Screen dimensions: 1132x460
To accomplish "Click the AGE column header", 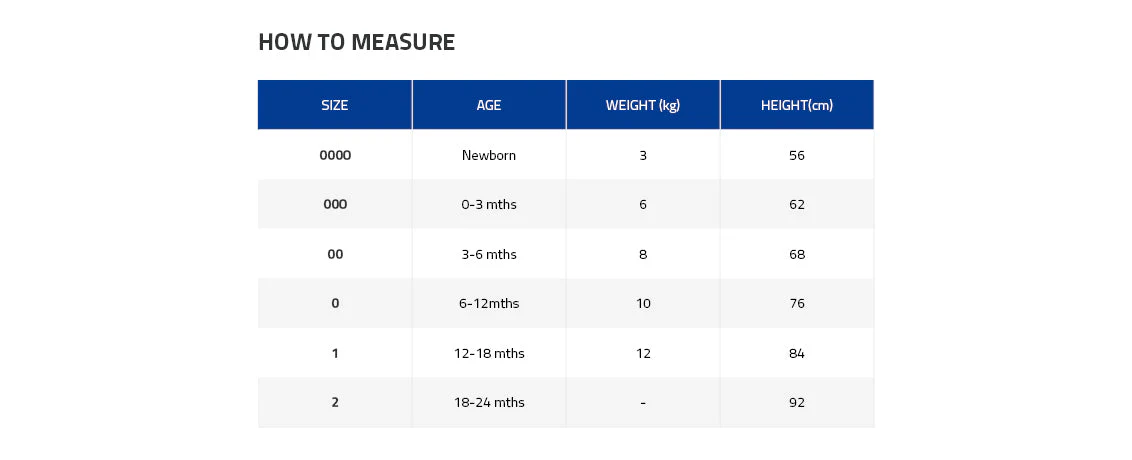I will [x=489, y=105].
